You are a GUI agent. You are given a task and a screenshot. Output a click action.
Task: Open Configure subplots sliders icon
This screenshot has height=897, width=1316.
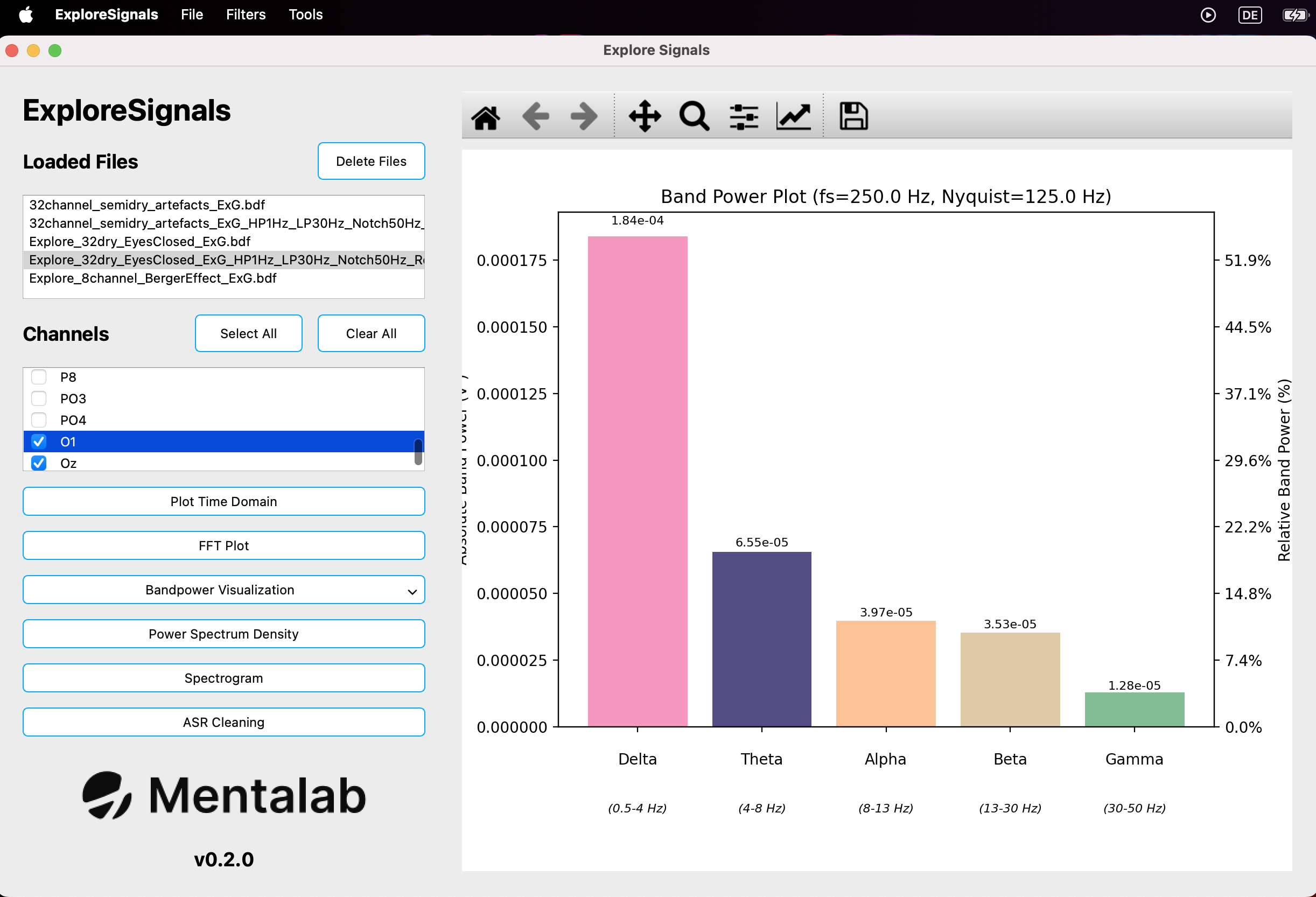coord(744,117)
